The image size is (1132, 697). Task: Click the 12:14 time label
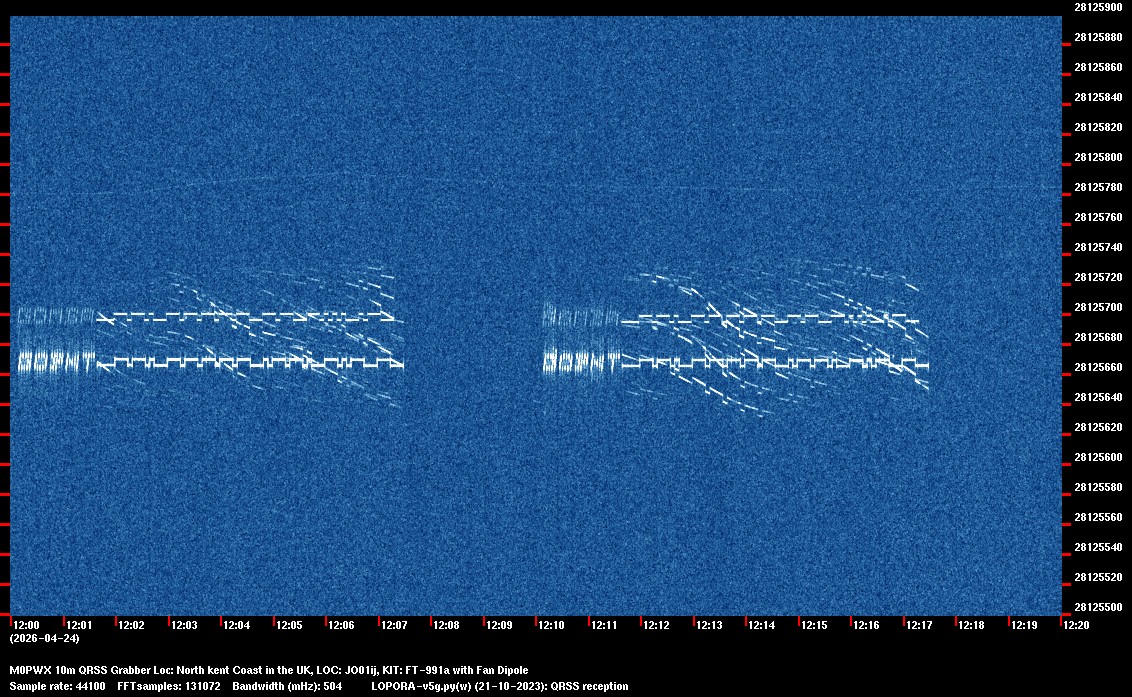click(761, 625)
